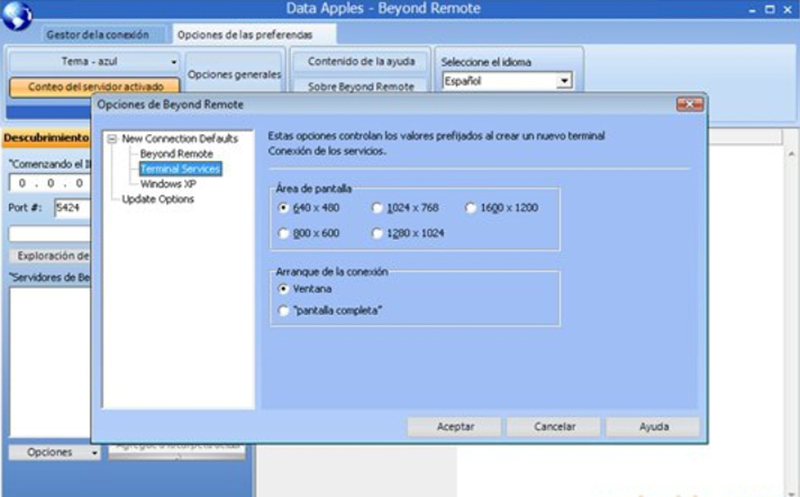
Task: Click the empty field below Port #
Action: coord(50,234)
